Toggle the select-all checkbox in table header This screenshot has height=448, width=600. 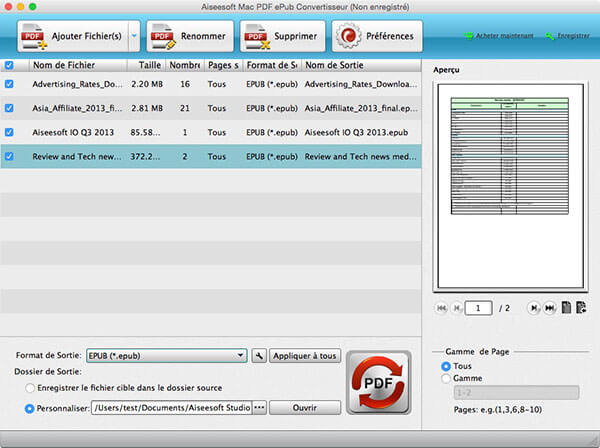tap(9, 65)
